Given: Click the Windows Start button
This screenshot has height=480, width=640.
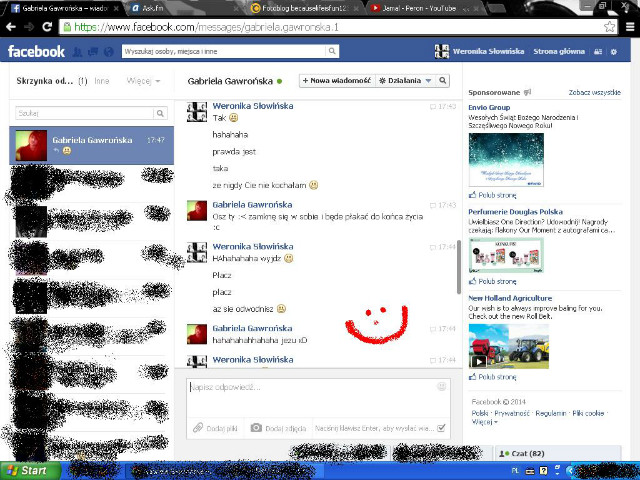Looking at the screenshot, I should click(x=29, y=471).
